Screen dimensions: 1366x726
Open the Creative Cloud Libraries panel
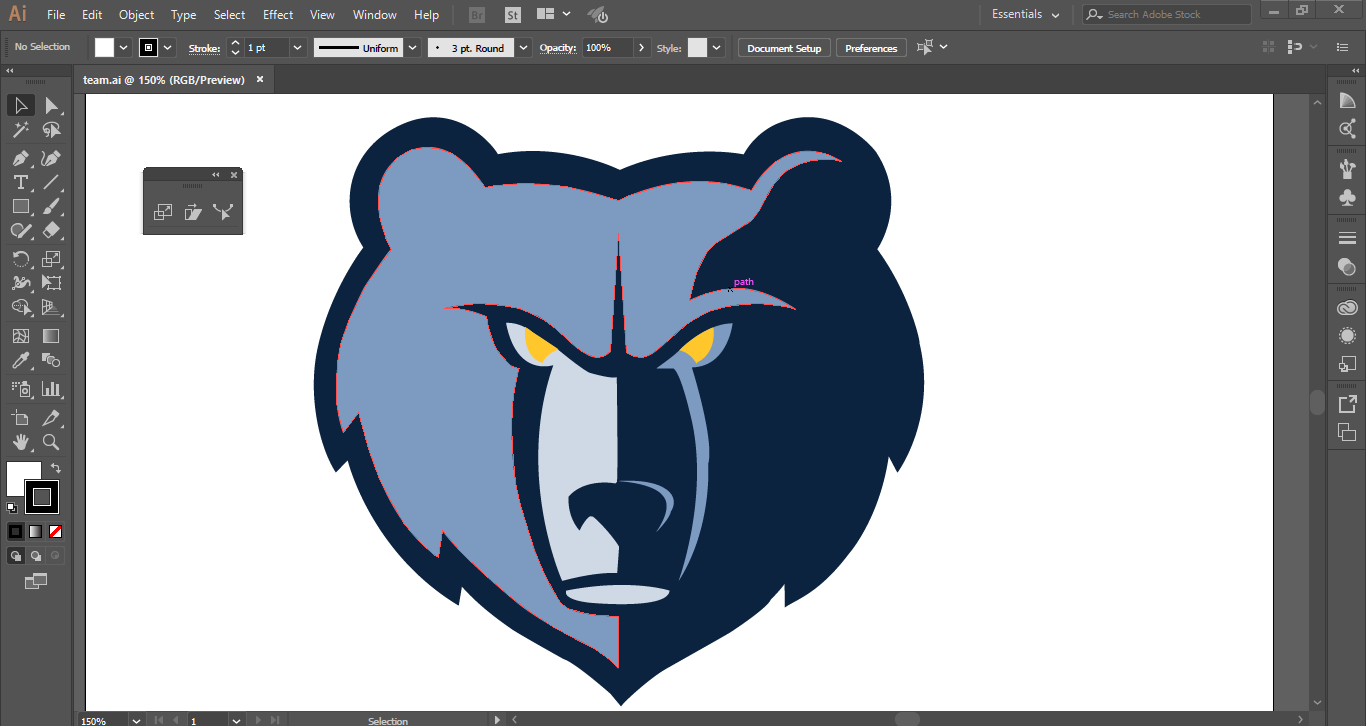point(1347,307)
